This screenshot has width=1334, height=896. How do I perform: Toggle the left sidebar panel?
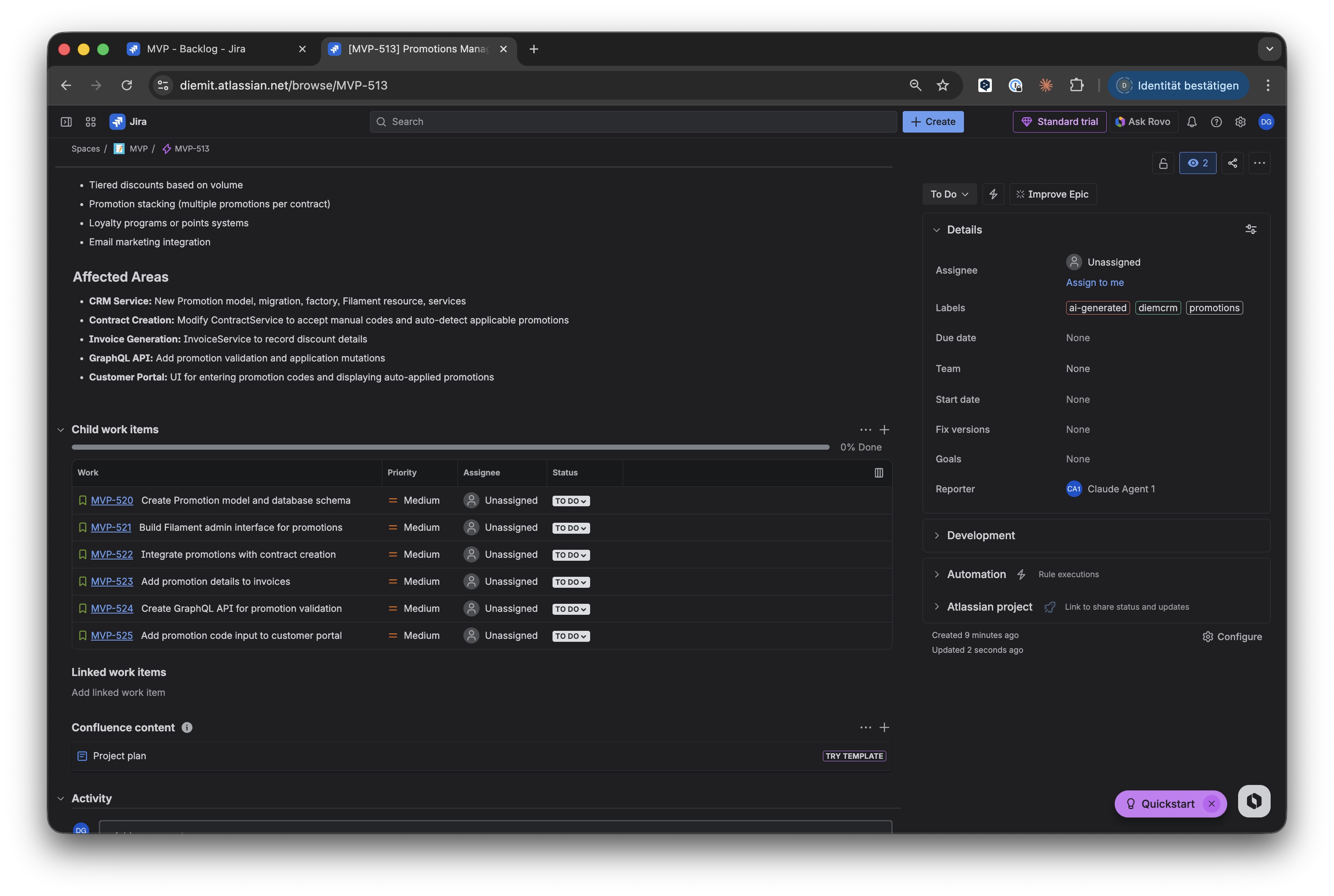66,122
